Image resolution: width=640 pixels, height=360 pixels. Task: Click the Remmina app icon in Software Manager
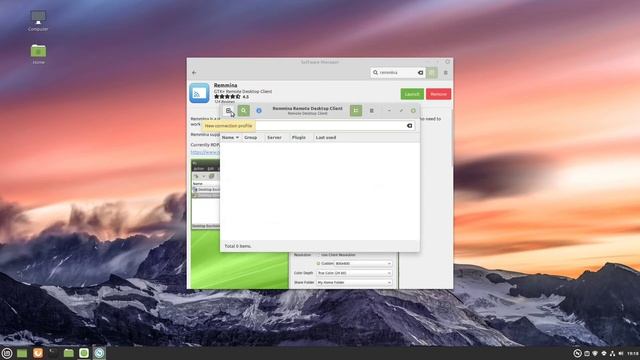coord(199,93)
